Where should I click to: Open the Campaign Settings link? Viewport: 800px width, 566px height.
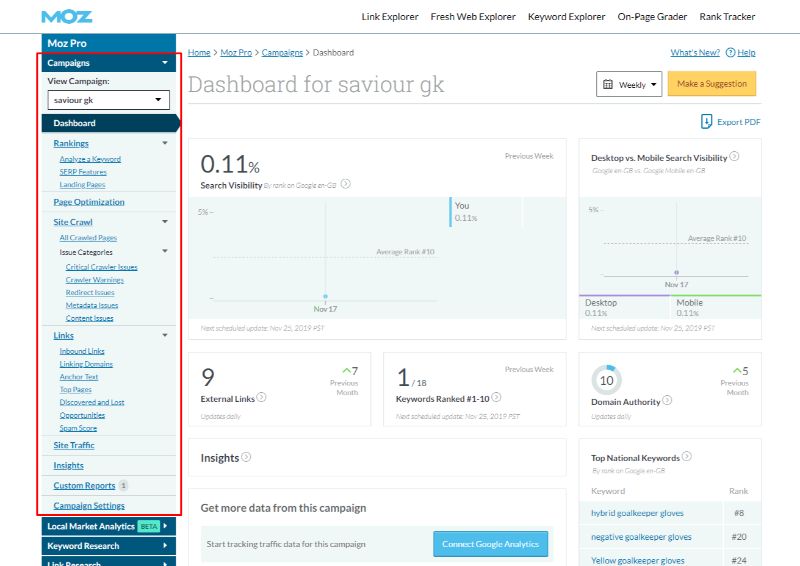(89, 506)
